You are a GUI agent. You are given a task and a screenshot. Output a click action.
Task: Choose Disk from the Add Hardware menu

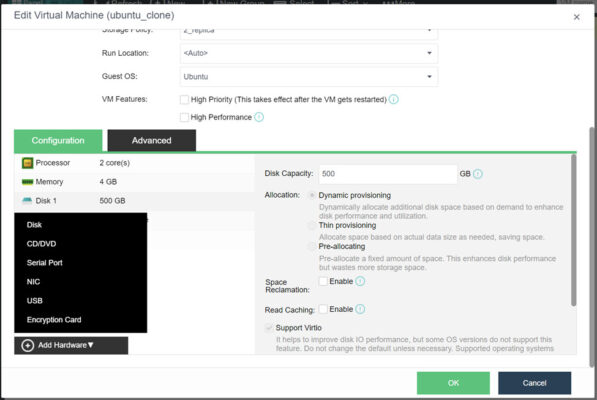pyautogui.click(x=81, y=225)
